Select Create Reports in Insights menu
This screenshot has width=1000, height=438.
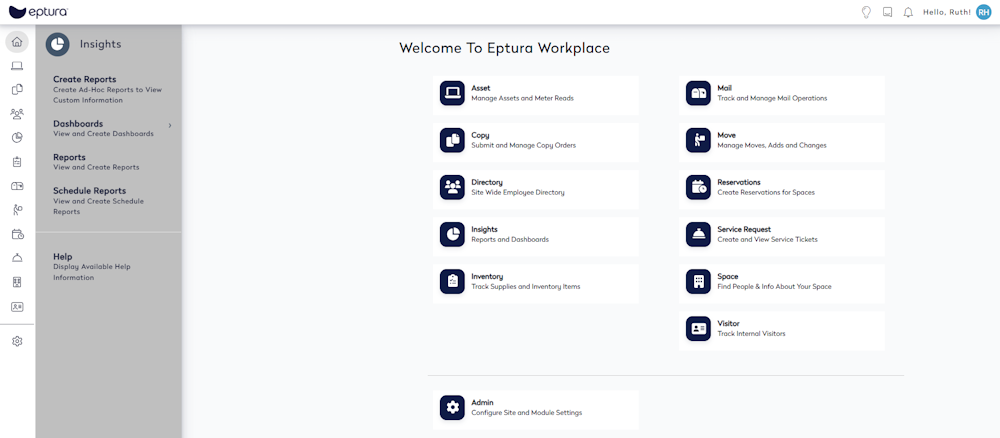pos(85,79)
